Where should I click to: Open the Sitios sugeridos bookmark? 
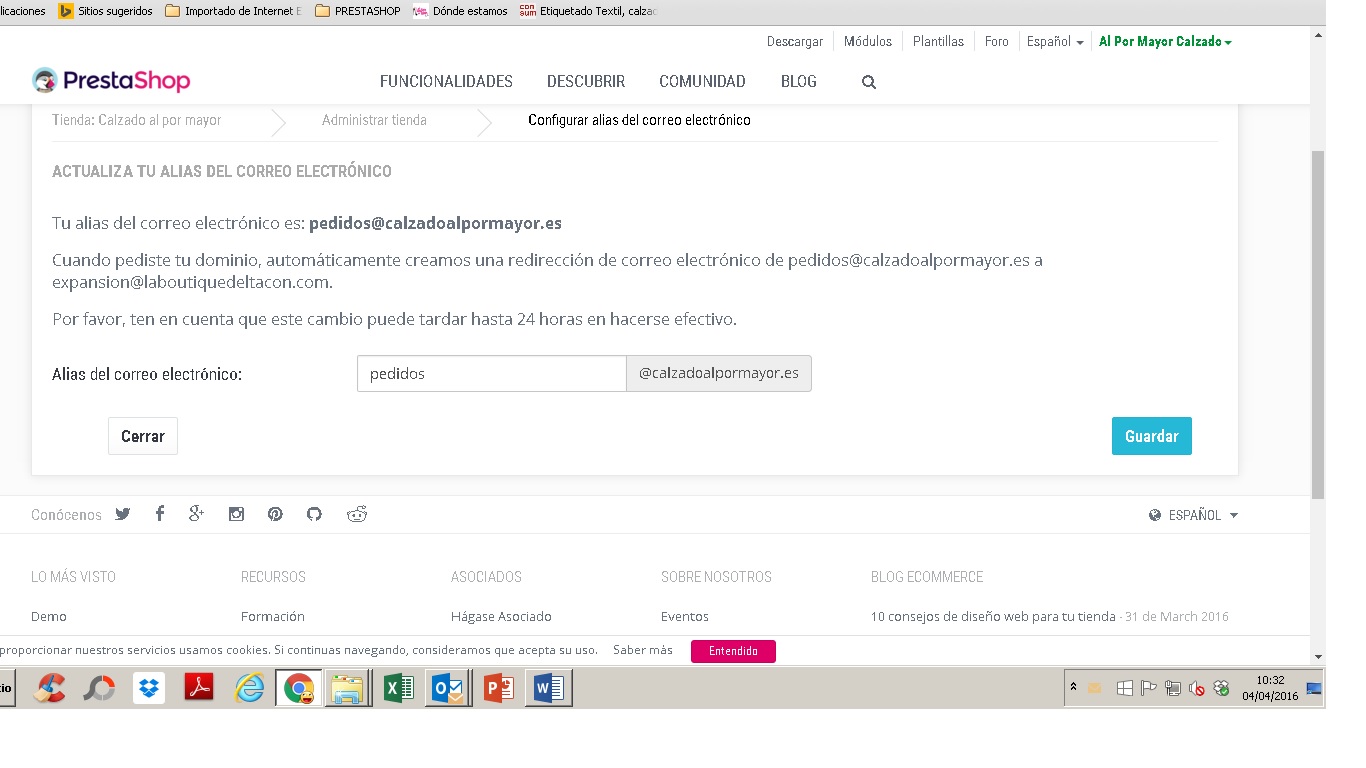[106, 12]
